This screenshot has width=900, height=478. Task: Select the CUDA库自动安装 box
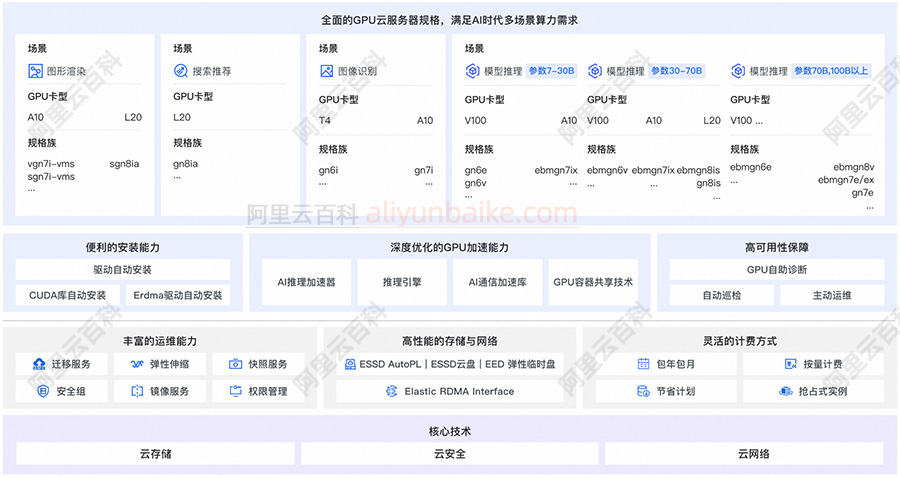tap(68, 296)
